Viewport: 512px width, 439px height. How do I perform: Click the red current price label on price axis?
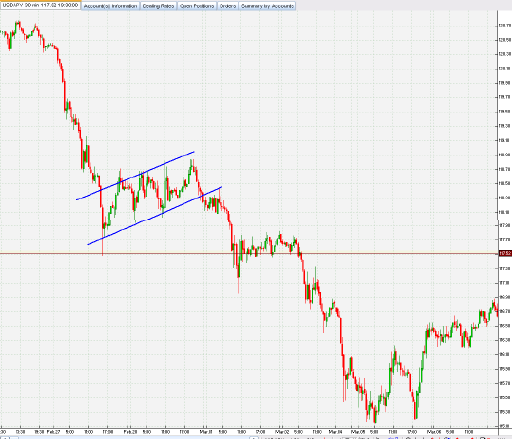505,254
